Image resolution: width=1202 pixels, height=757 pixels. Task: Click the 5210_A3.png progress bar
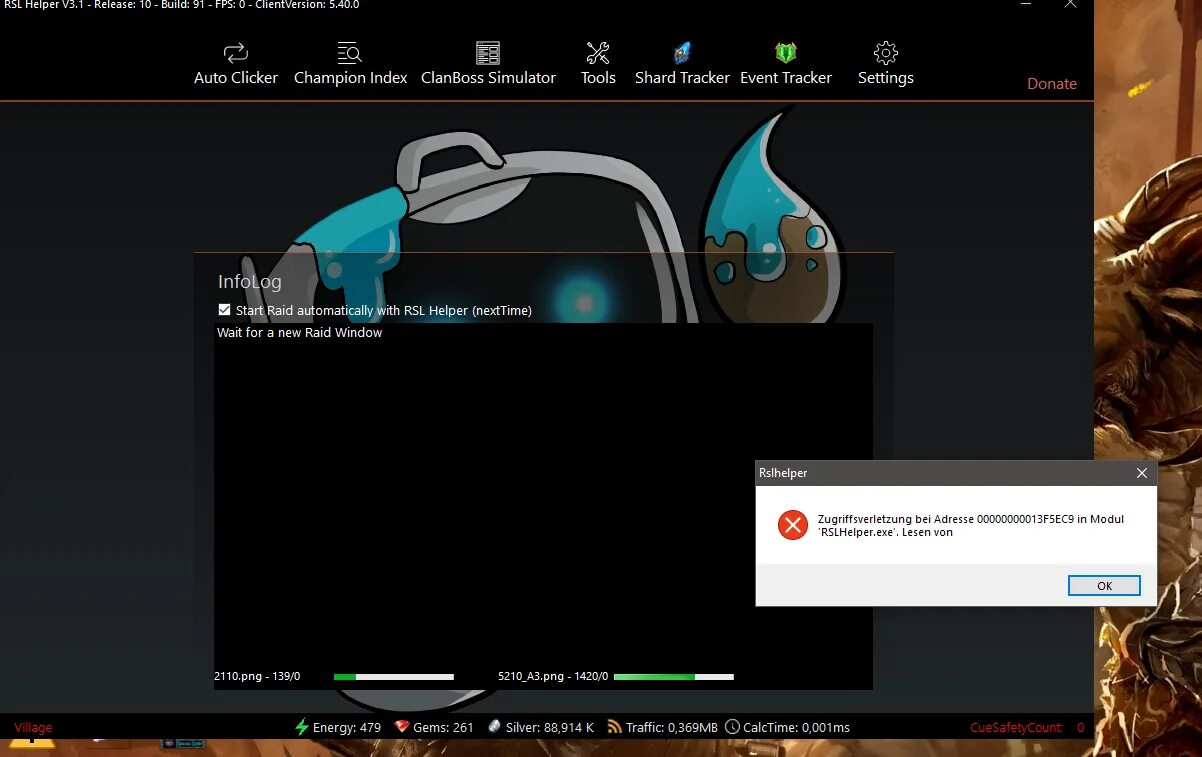tap(674, 677)
